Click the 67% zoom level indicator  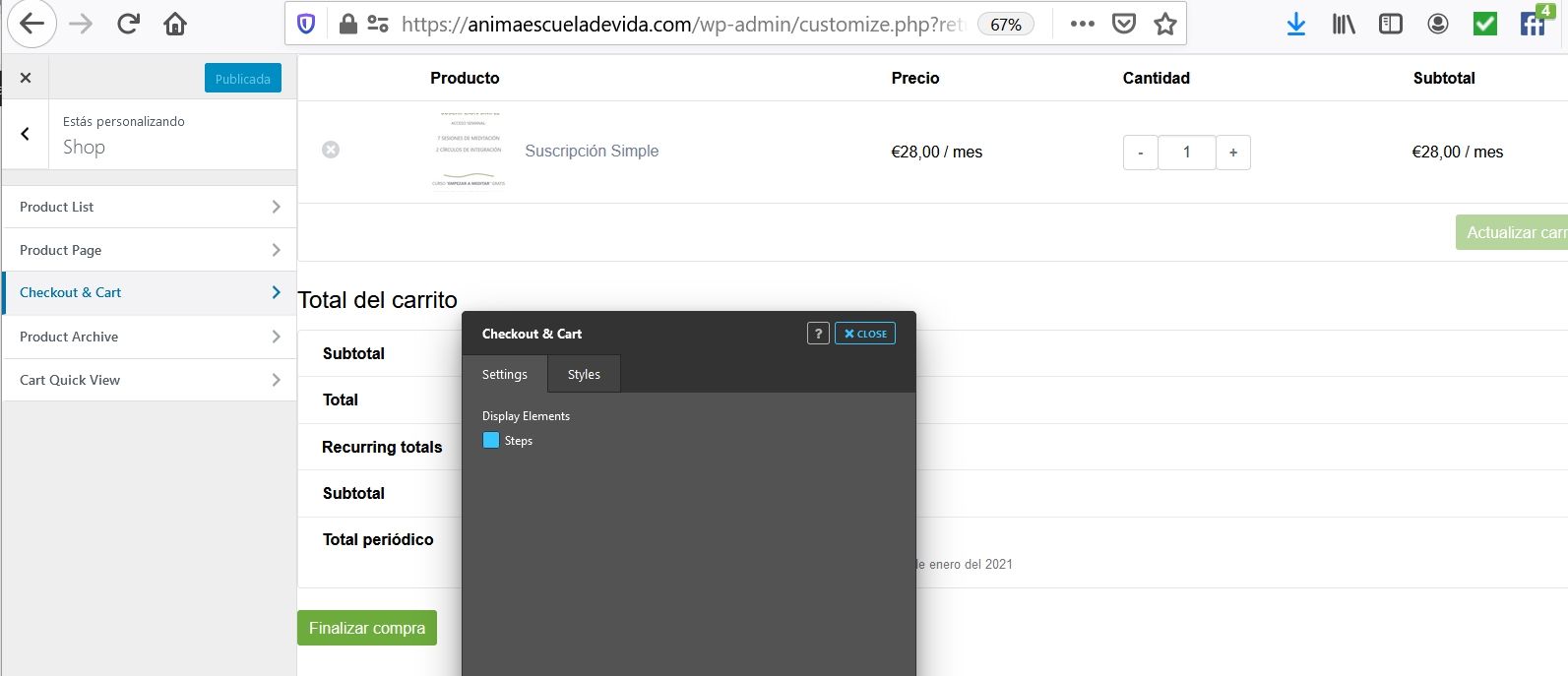point(1005,24)
